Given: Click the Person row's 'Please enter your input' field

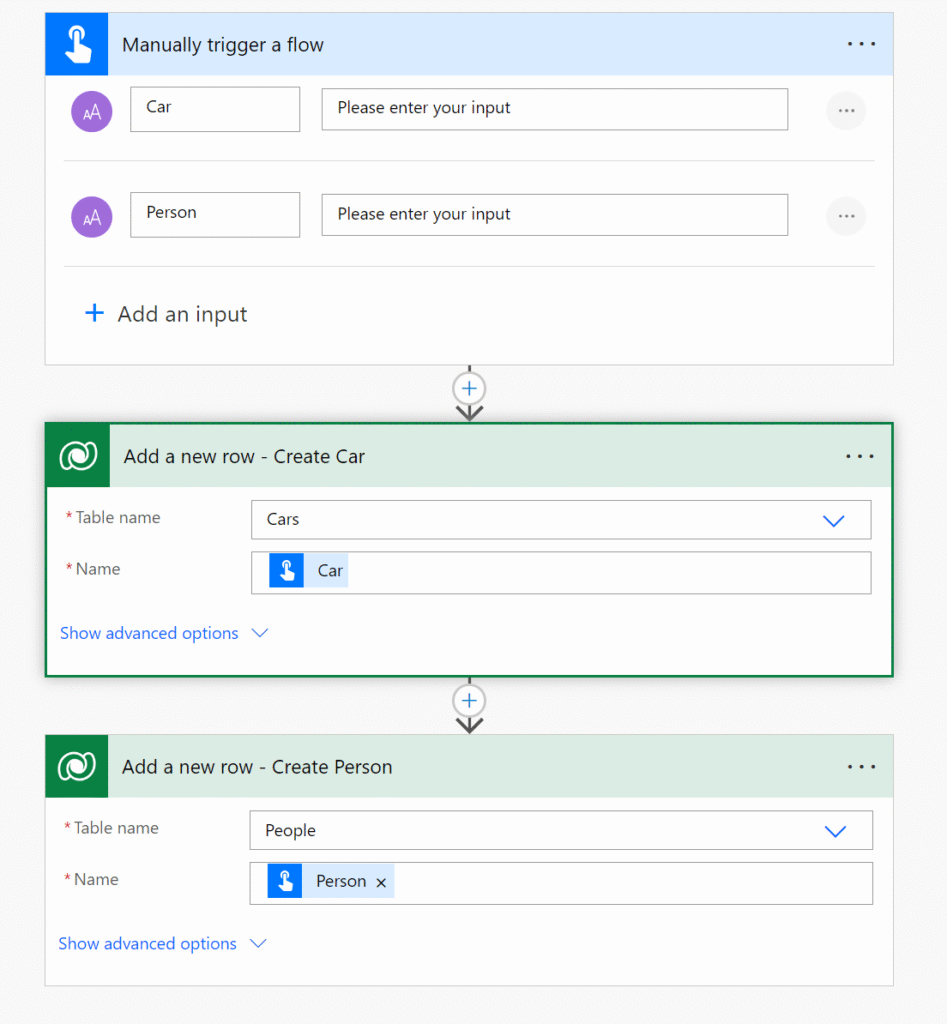Looking at the screenshot, I should tap(554, 214).
